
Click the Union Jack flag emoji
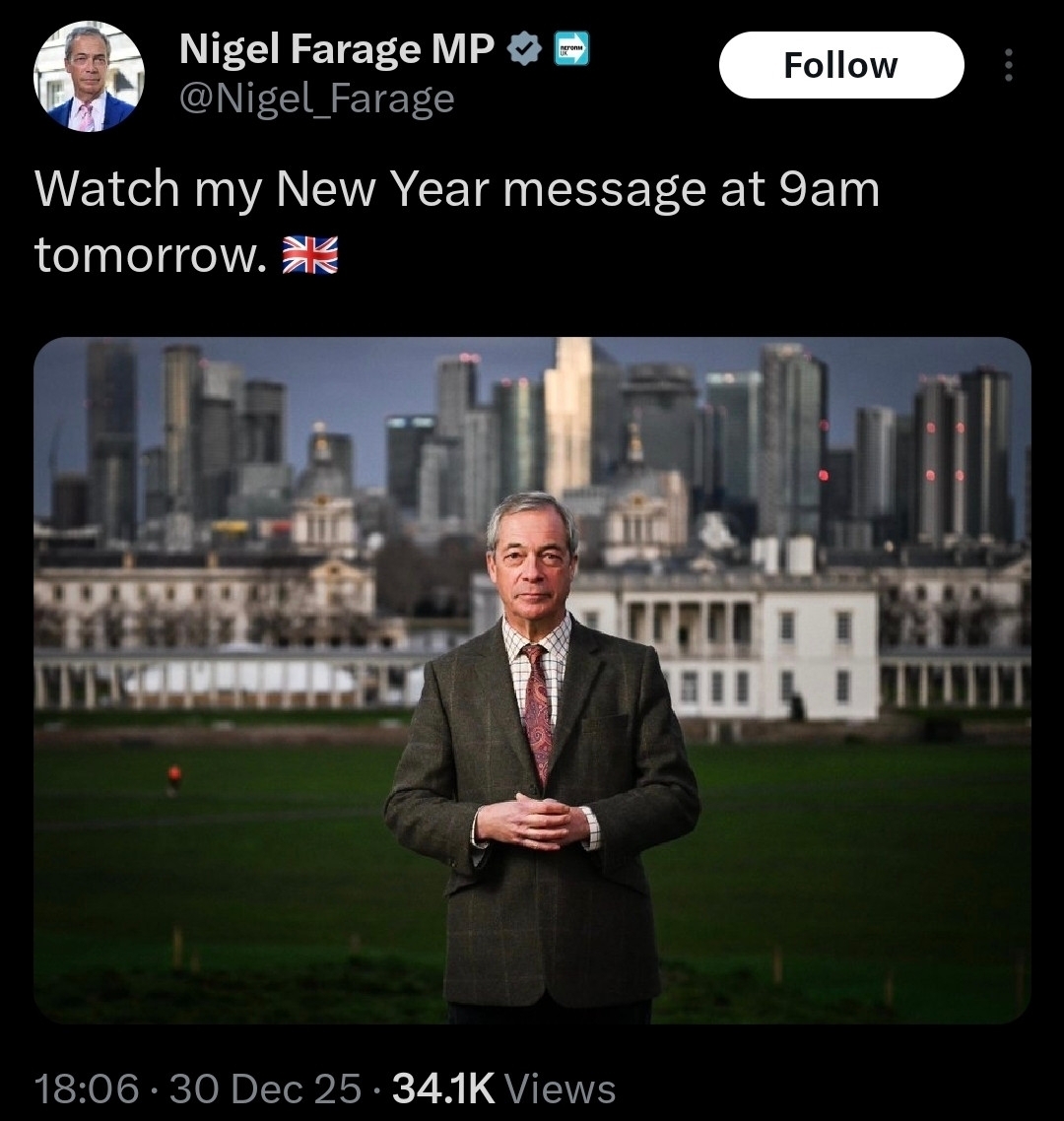pyautogui.click(x=310, y=255)
